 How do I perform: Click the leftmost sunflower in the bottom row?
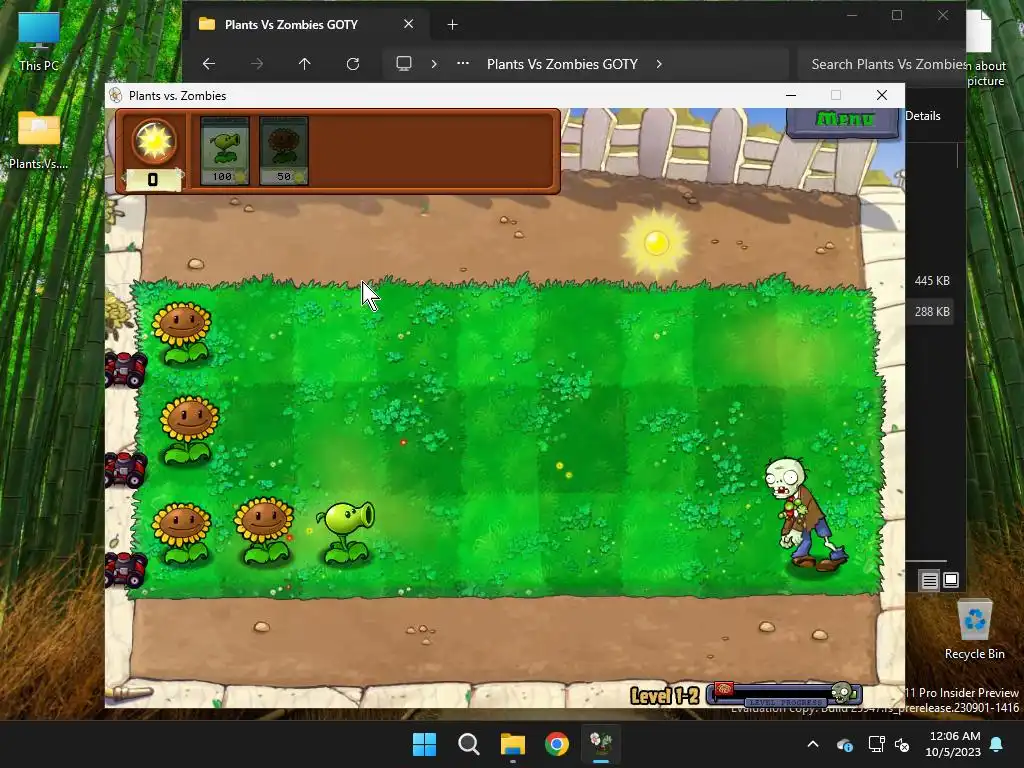[x=182, y=533]
